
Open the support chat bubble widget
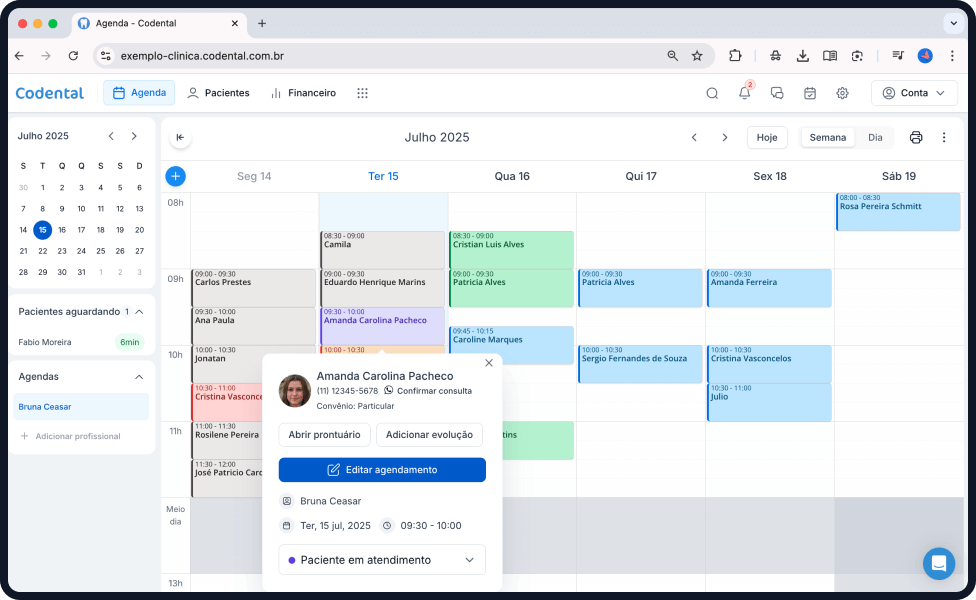[939, 564]
